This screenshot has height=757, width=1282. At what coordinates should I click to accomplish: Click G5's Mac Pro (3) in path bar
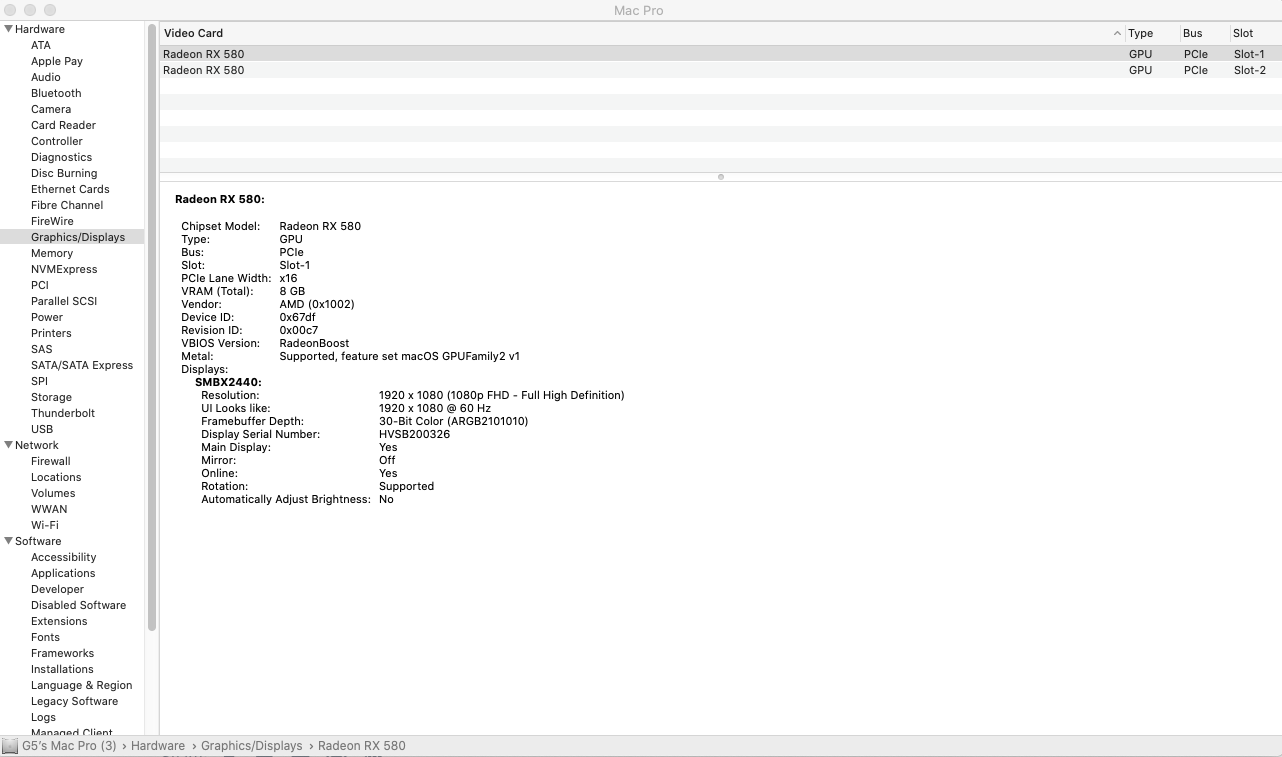click(x=69, y=746)
